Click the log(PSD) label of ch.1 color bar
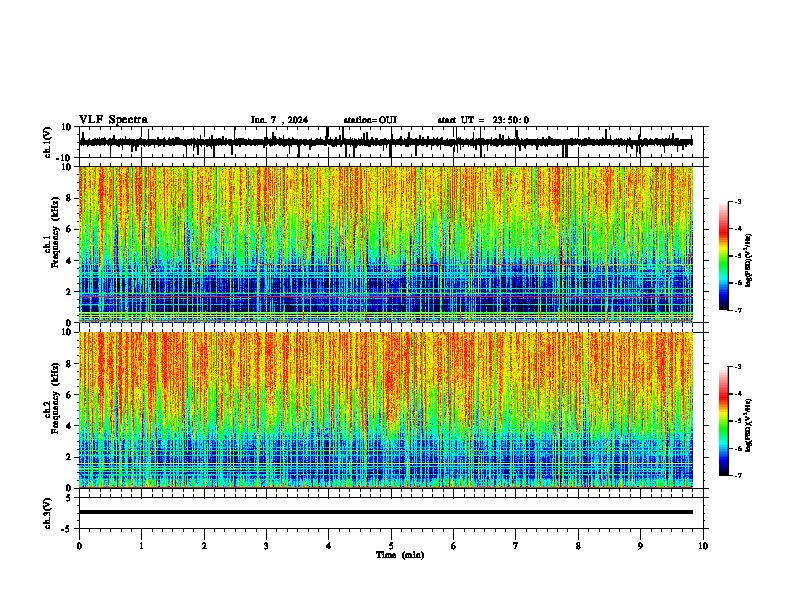Viewport: 792px width, 612px height. tap(749, 260)
